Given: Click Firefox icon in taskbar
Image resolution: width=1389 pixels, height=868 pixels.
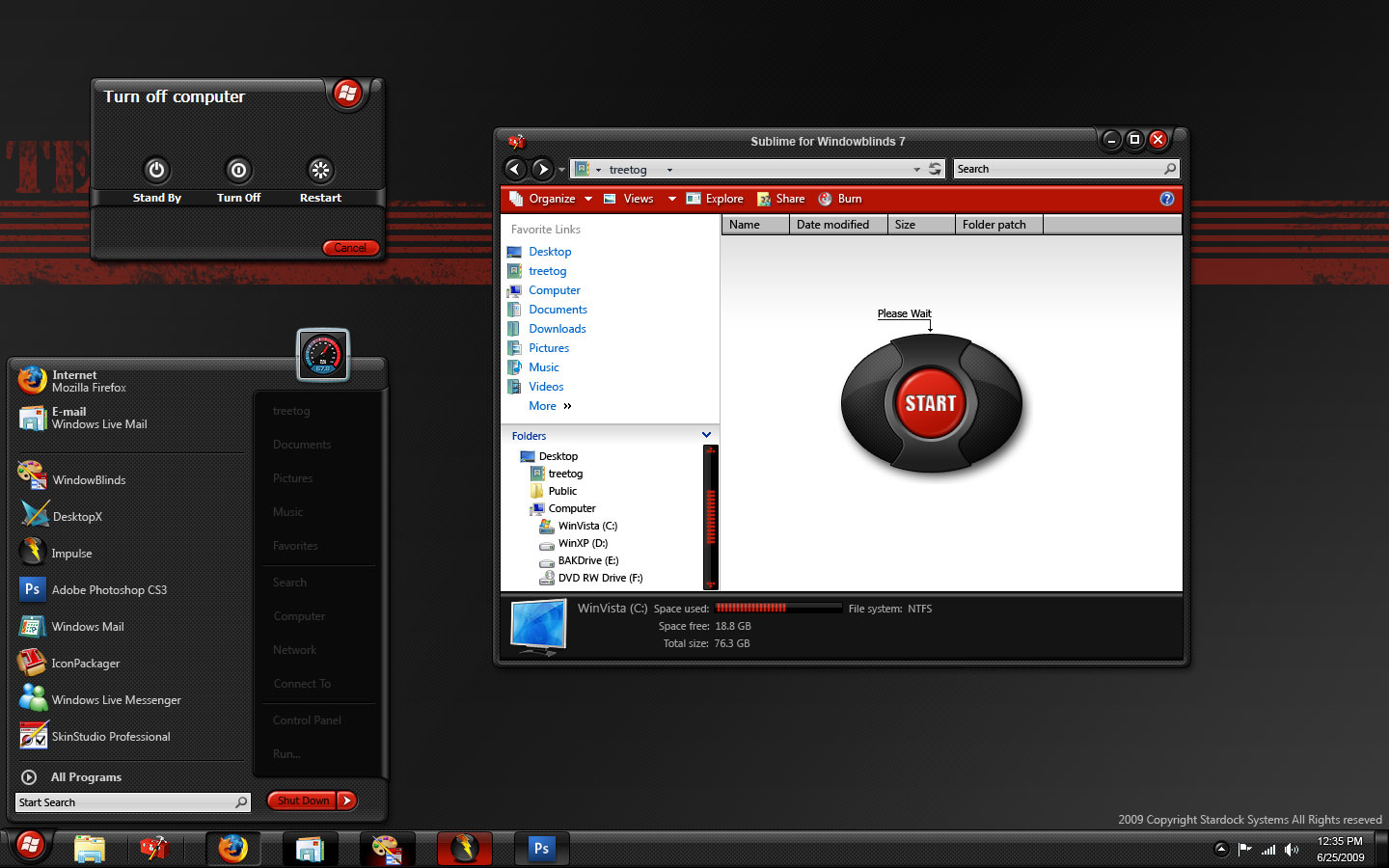Looking at the screenshot, I should click(231, 849).
